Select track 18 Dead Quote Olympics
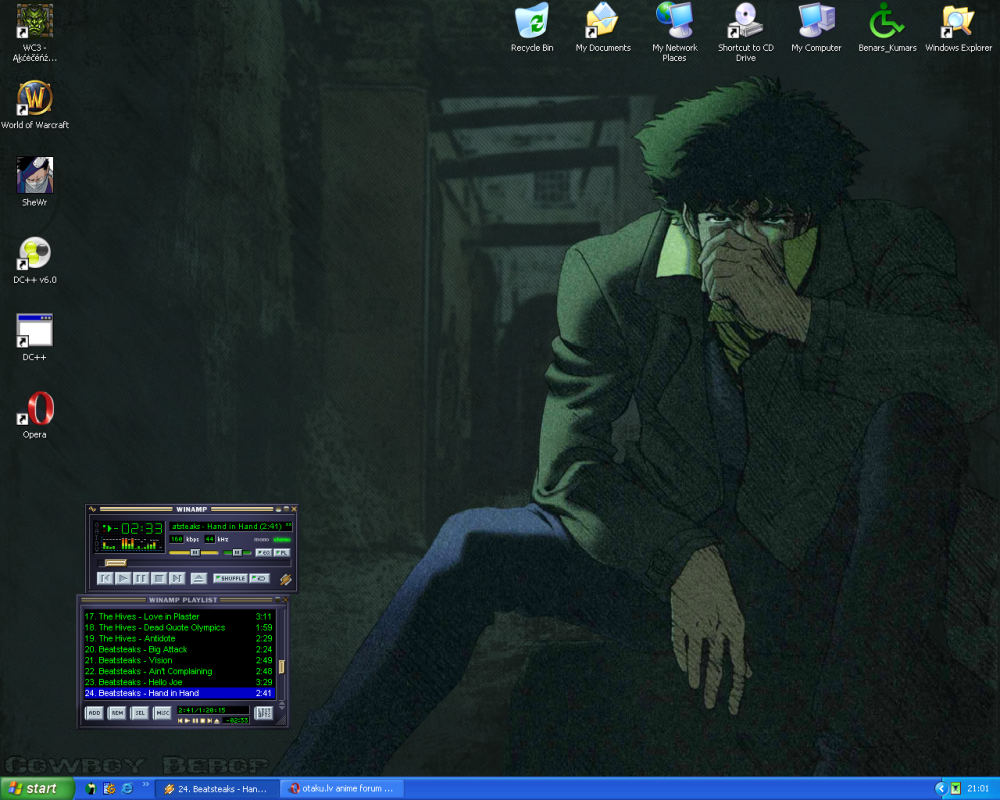 (x=179, y=627)
